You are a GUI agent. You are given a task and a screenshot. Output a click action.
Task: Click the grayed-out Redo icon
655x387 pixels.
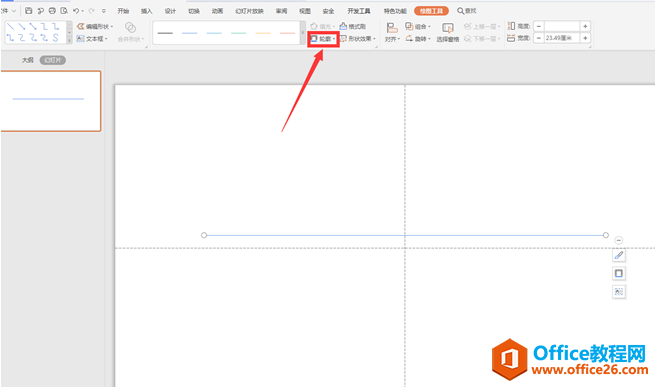(91, 11)
